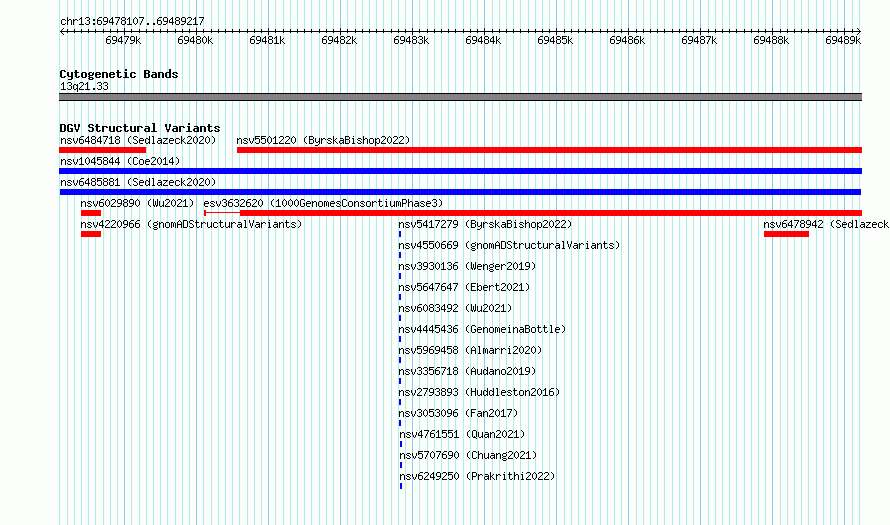This screenshot has width=890, height=525.
Task: Open nsv5417279 (ByrskaBishop2022) label
Action: [485, 224]
